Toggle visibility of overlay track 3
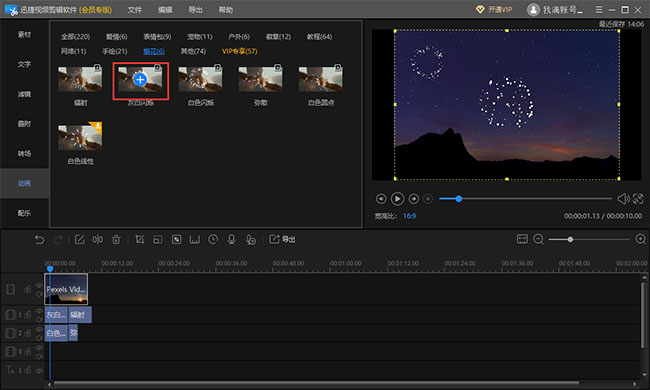 [39, 347]
